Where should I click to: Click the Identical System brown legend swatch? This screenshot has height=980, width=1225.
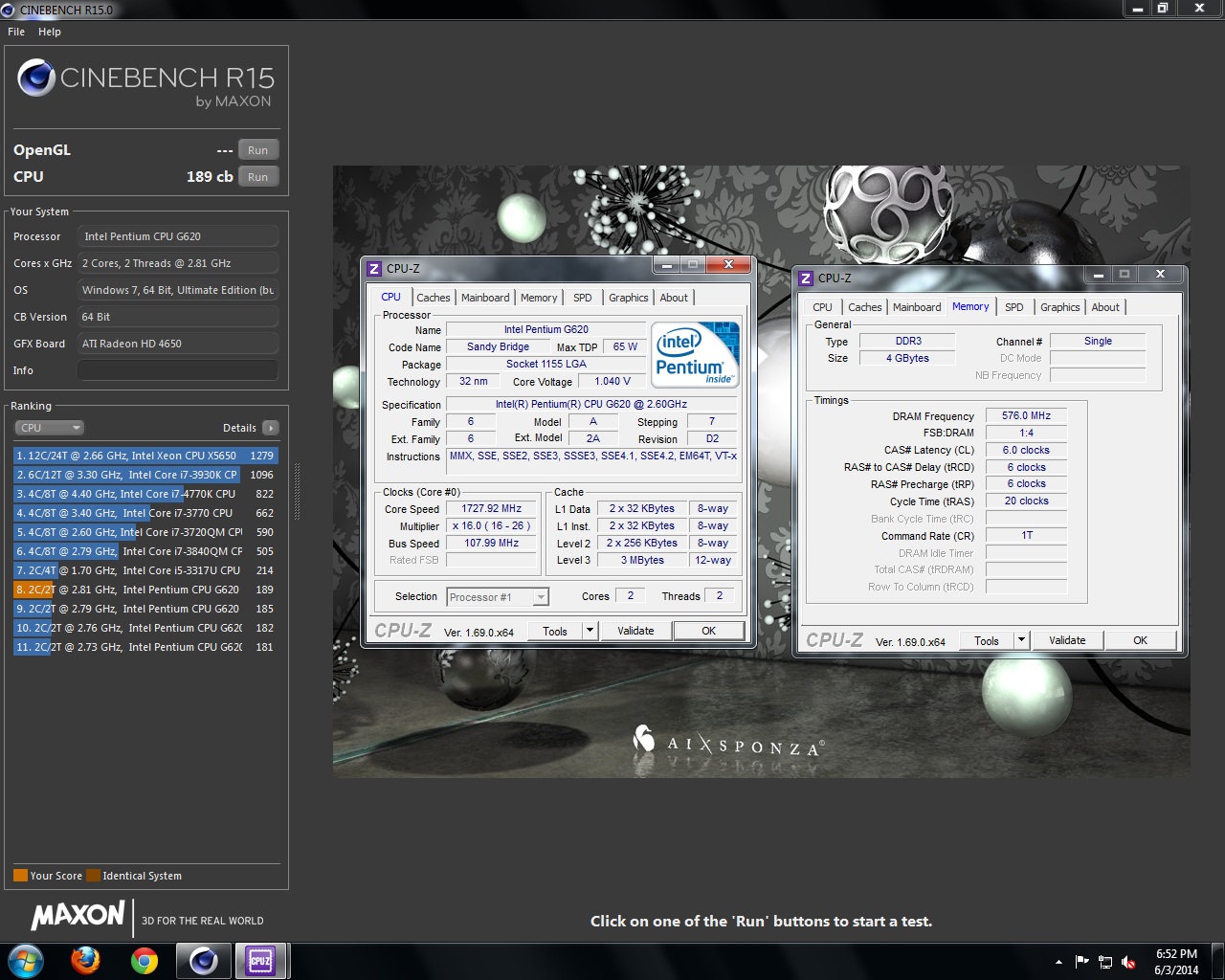[x=93, y=876]
